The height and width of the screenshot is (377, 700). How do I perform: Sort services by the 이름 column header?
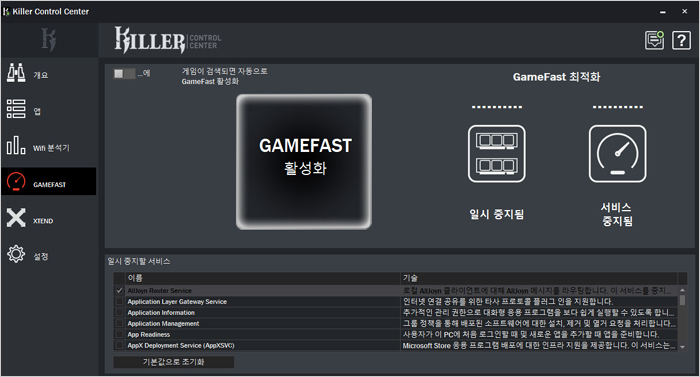(x=262, y=278)
